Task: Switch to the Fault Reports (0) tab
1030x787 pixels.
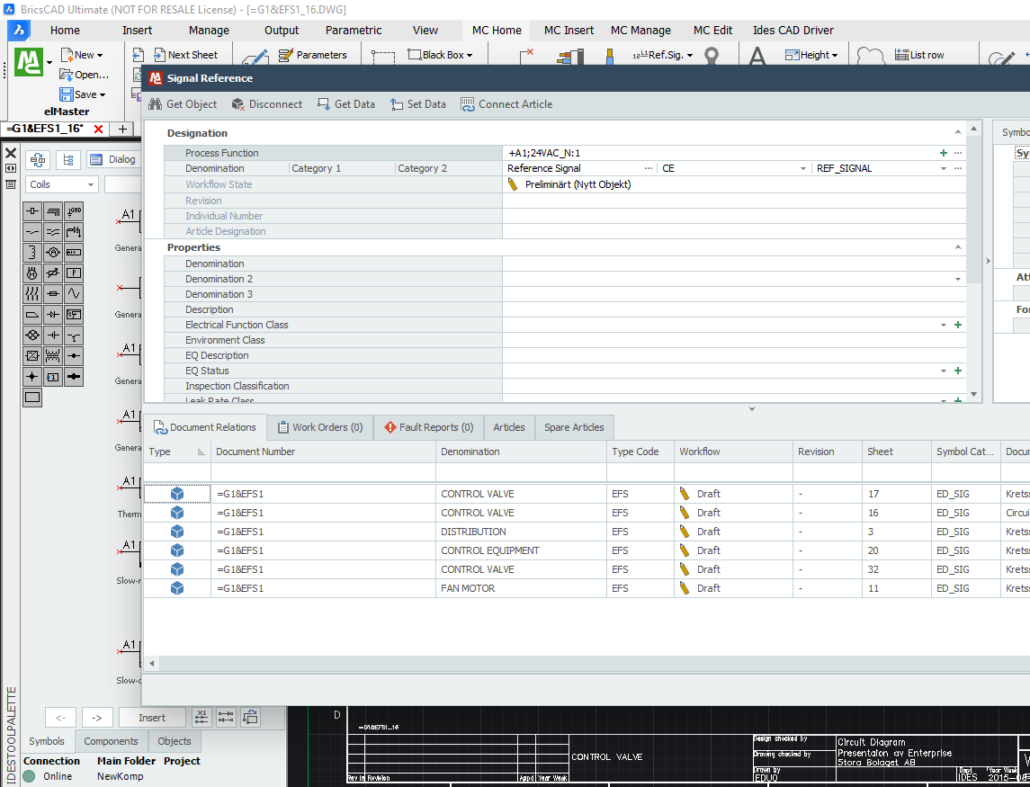Action: (x=428, y=427)
